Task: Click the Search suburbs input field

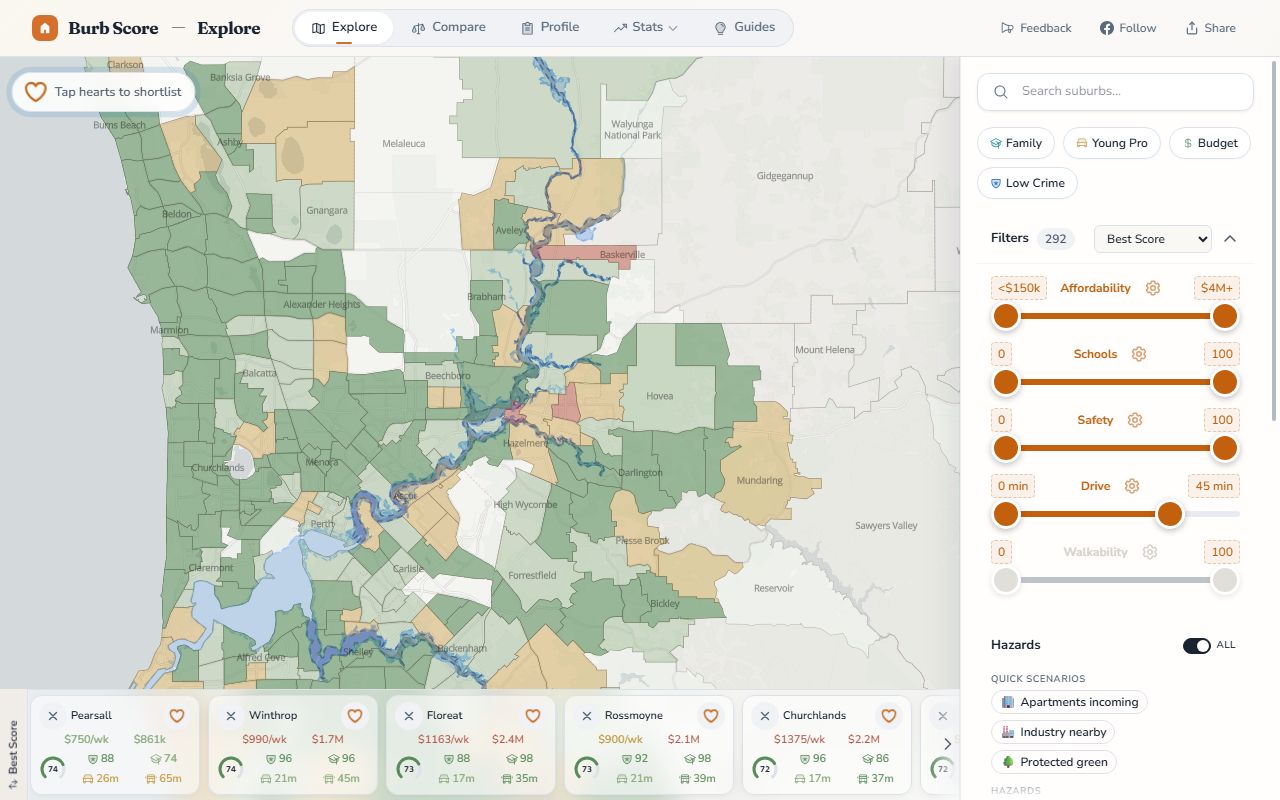Action: click(1115, 91)
